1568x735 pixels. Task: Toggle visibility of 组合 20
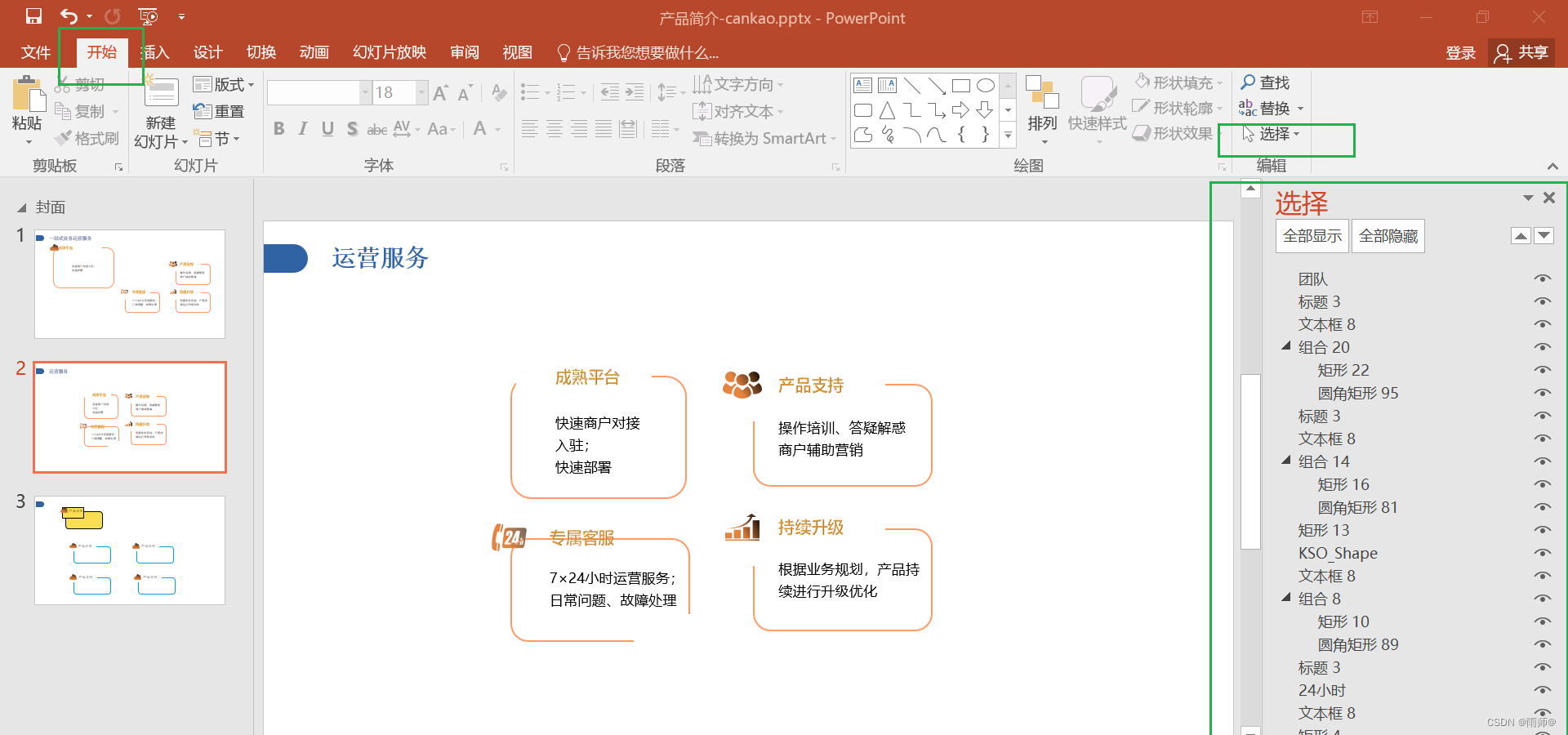(1542, 347)
